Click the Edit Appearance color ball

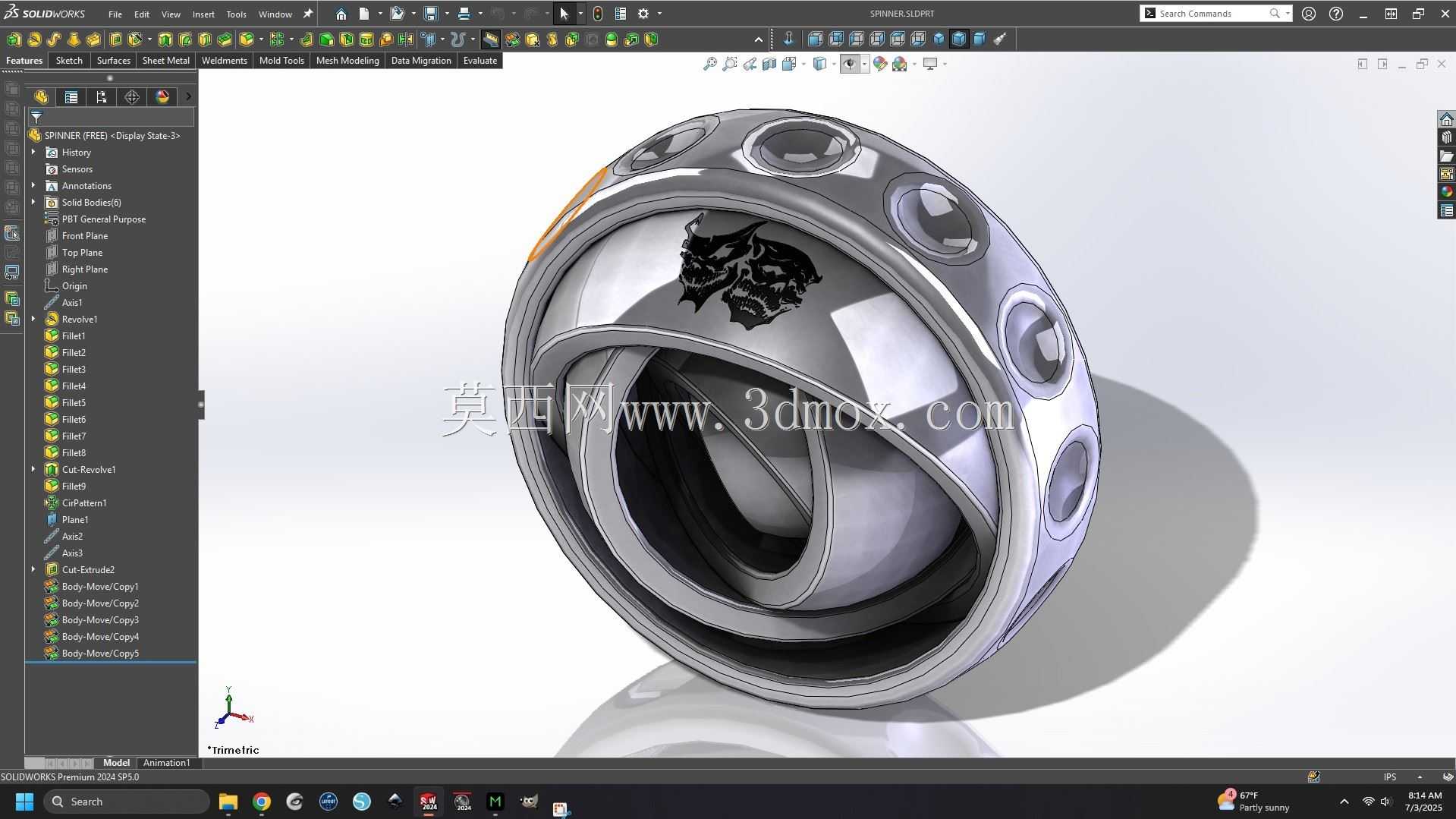(880, 65)
